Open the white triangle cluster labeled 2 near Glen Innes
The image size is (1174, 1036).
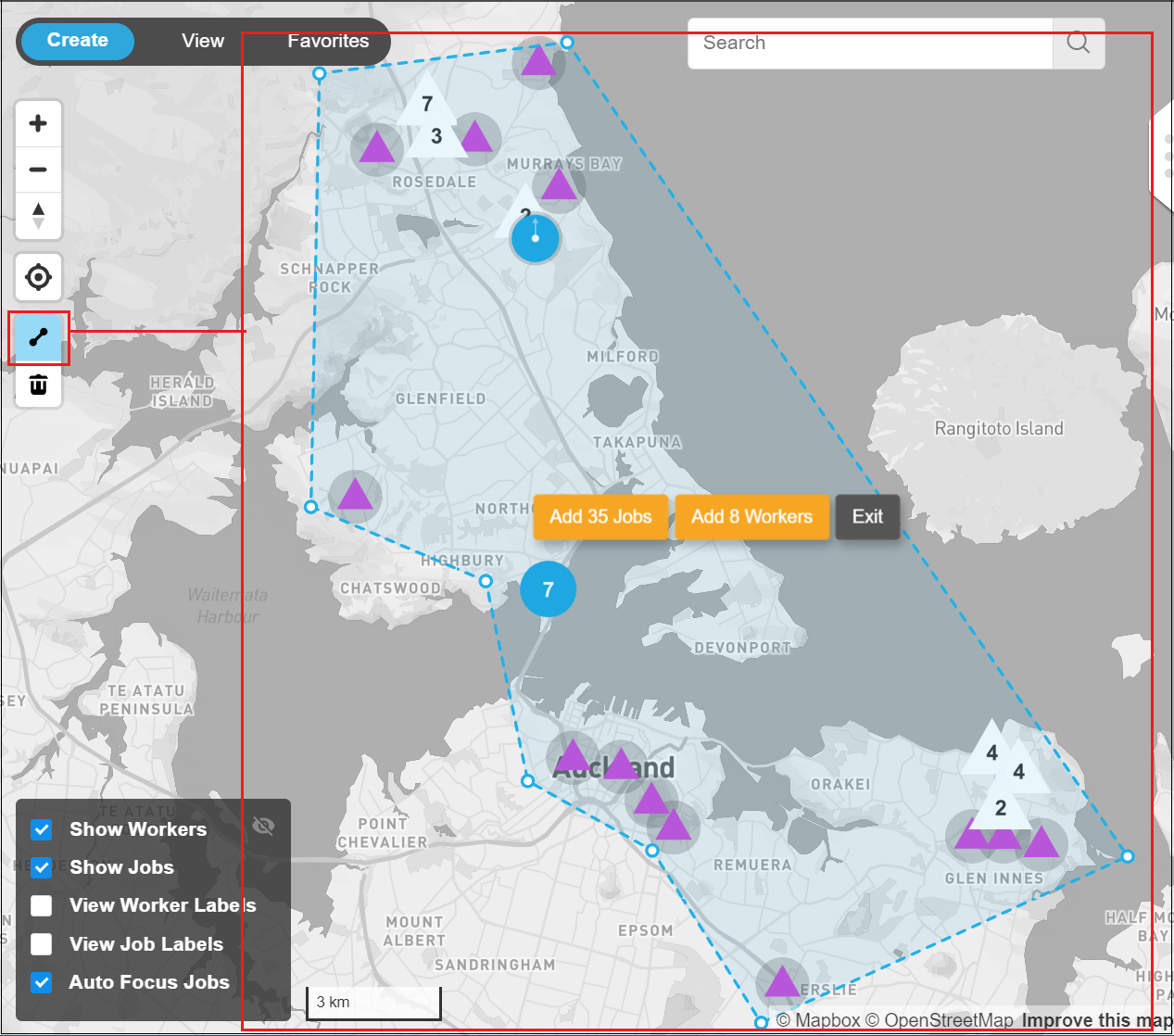[1001, 806]
